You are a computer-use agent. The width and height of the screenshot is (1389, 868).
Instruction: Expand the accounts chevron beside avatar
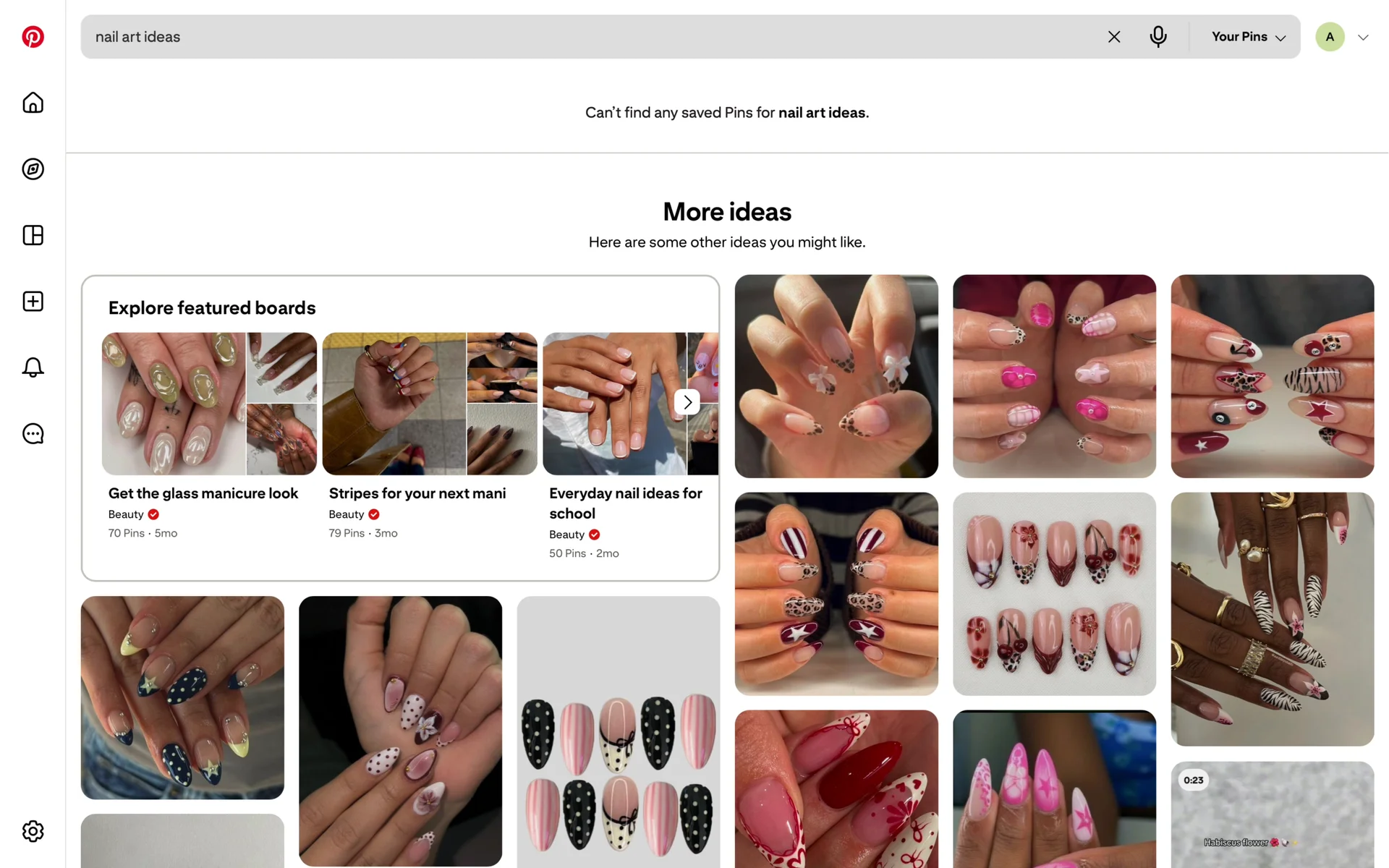pos(1363,38)
